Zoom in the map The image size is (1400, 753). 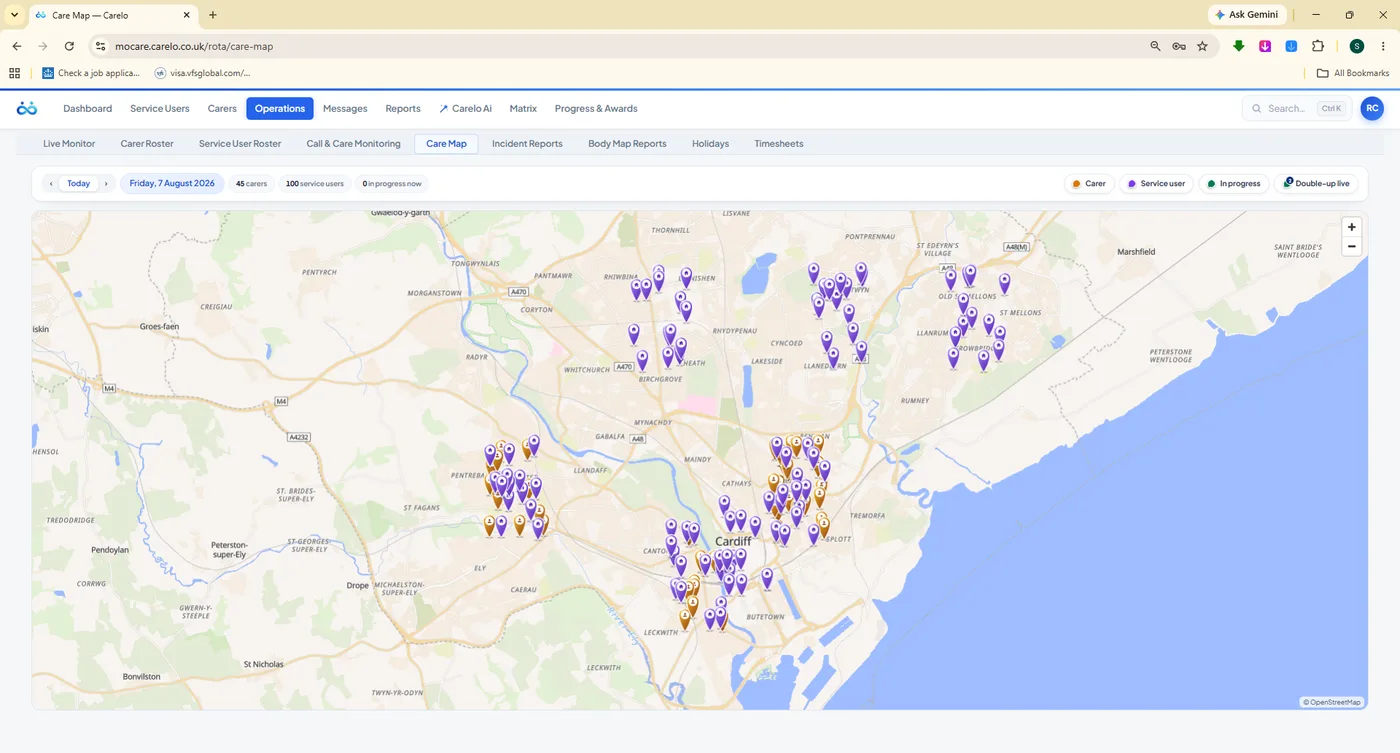(x=1352, y=227)
